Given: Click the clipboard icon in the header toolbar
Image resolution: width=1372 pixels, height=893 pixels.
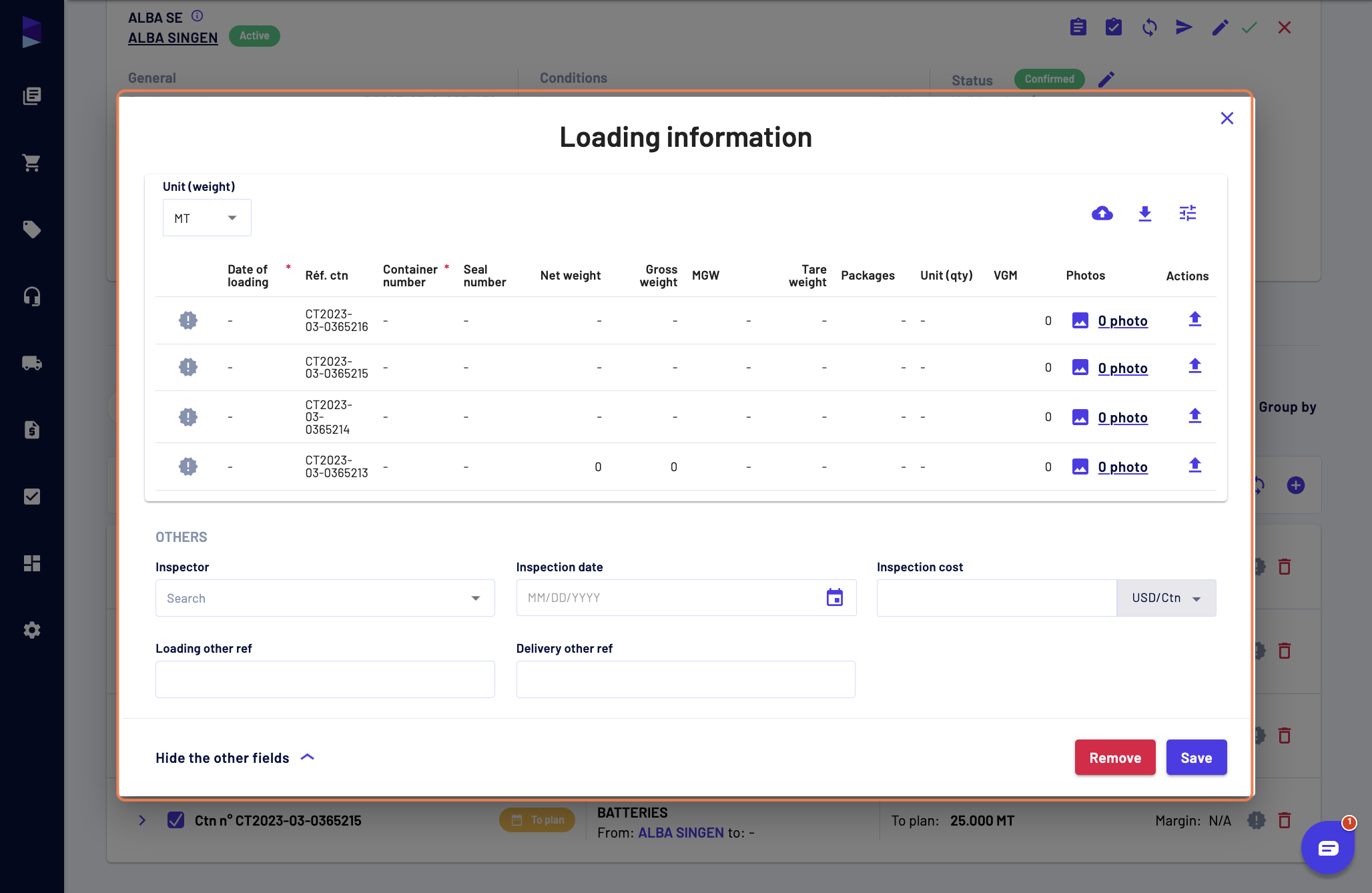Looking at the screenshot, I should coord(1078,27).
